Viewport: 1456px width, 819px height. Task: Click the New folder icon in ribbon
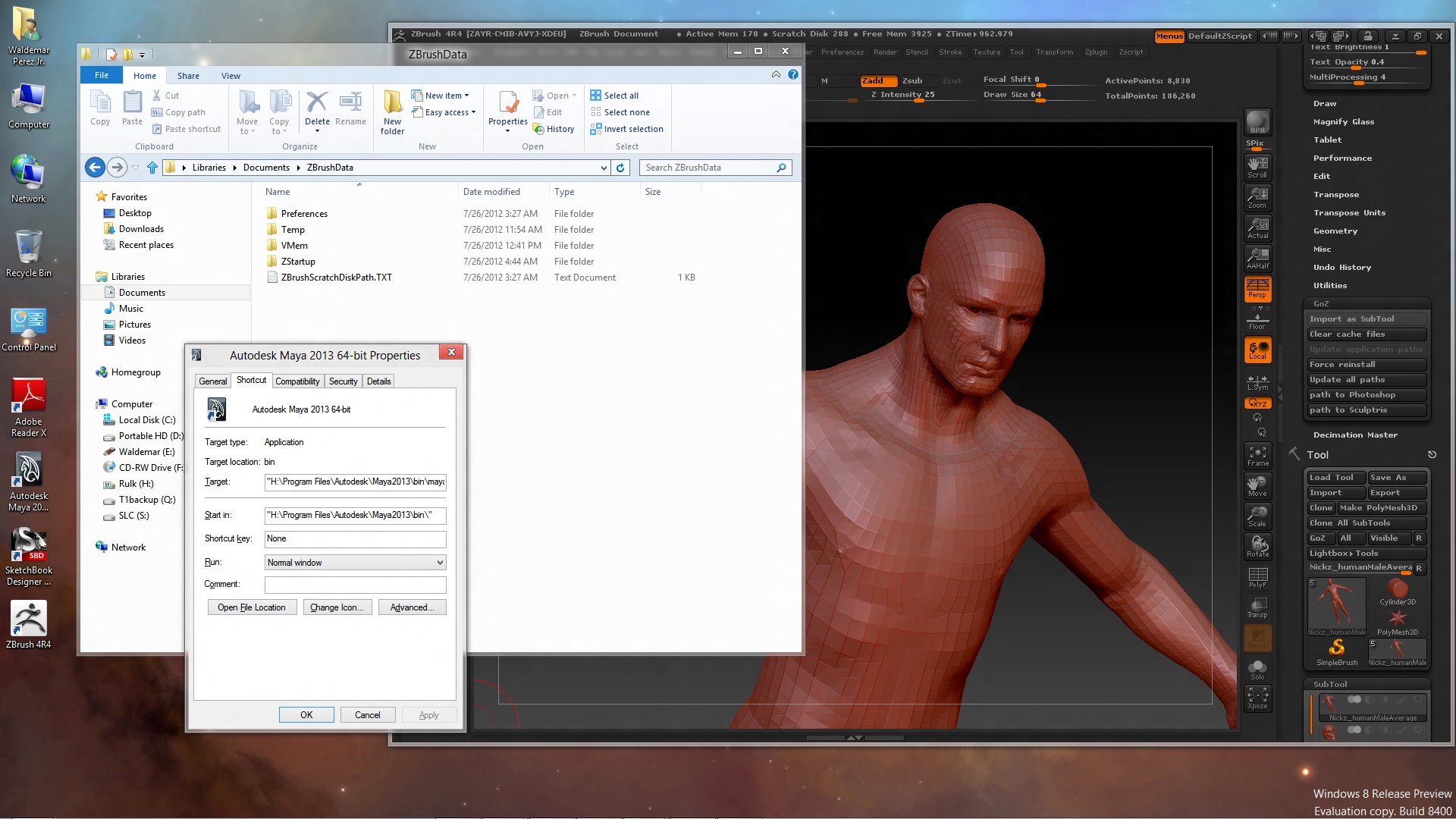tap(392, 112)
